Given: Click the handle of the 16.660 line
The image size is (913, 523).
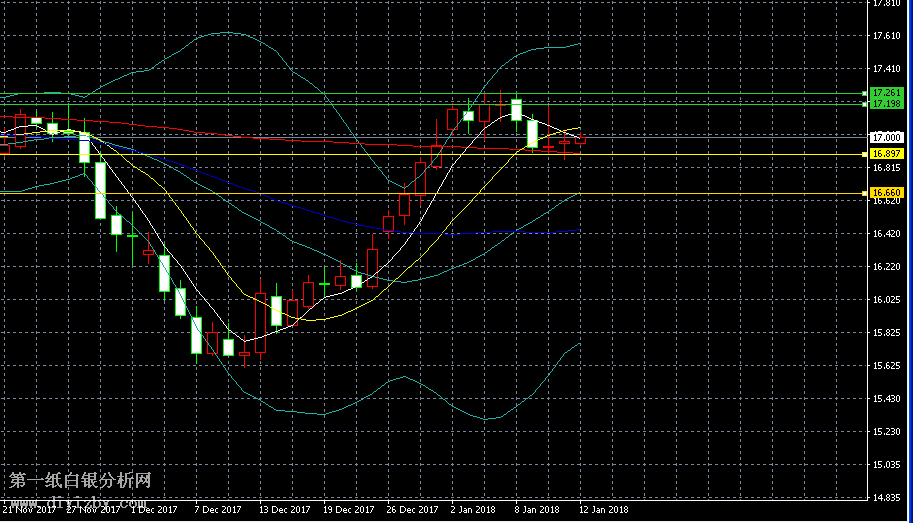Looking at the screenshot, I should (x=863, y=193).
